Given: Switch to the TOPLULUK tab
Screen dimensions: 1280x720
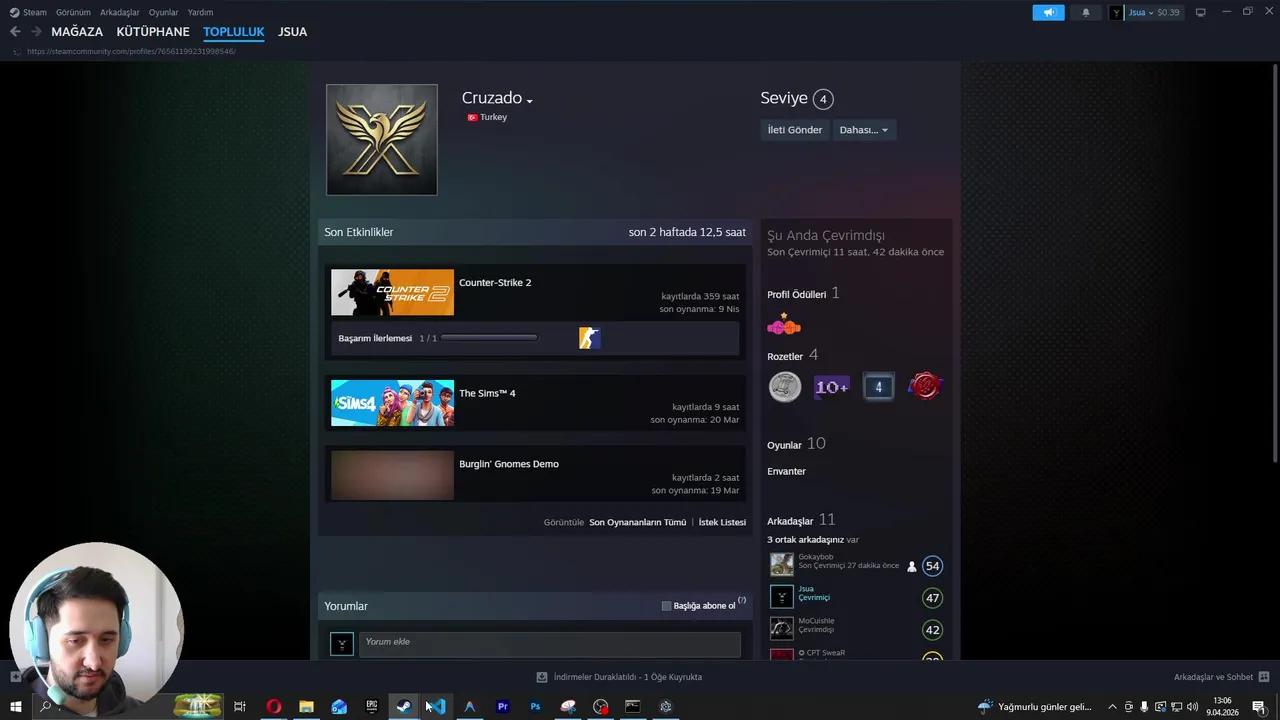Looking at the screenshot, I should pyautogui.click(x=234, y=32).
